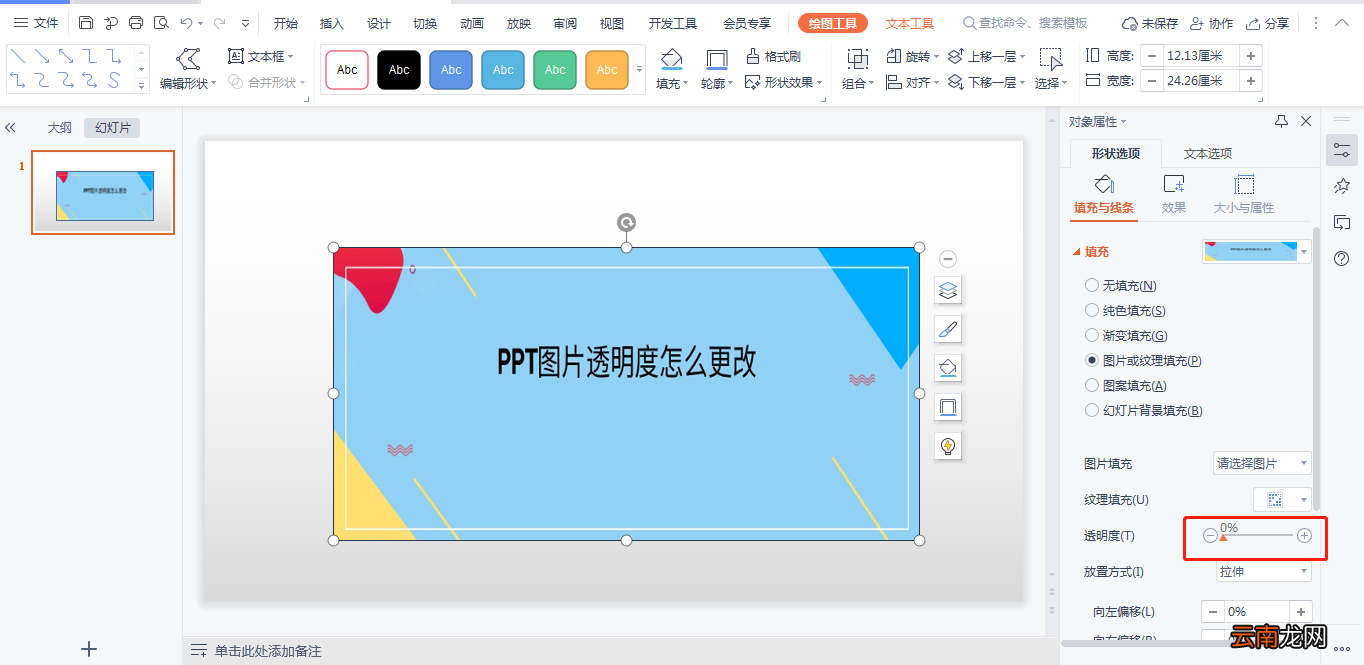Click the 格式刷 format painter
The height and width of the screenshot is (665, 1364).
click(774, 57)
